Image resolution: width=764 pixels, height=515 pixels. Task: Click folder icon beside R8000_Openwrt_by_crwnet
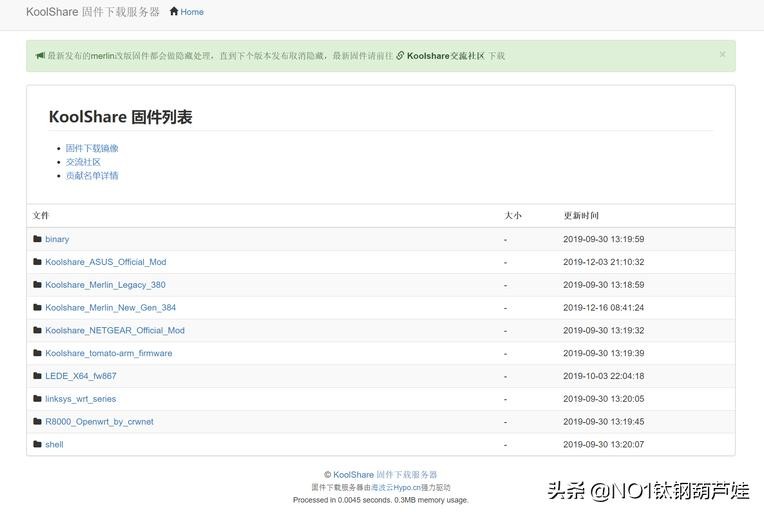[38, 421]
